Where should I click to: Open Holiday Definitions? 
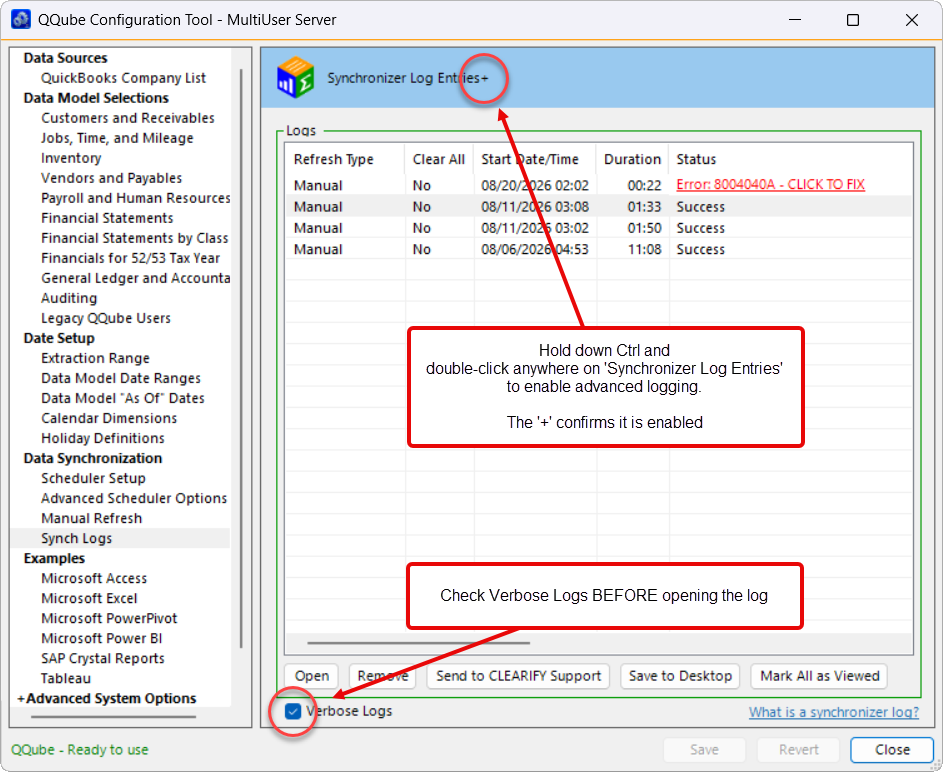(103, 438)
